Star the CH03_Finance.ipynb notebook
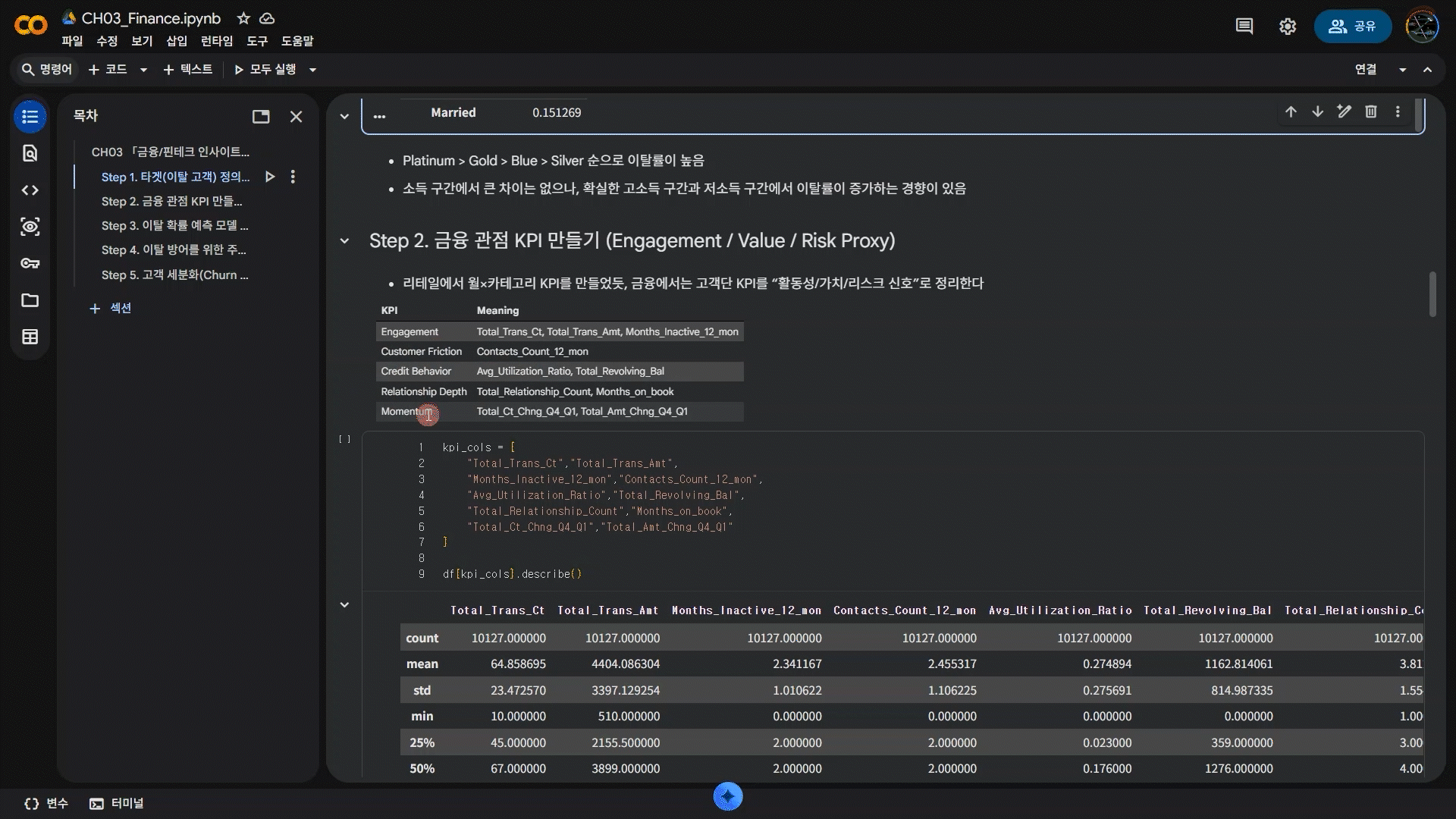This screenshot has width=1456, height=819. [243, 18]
